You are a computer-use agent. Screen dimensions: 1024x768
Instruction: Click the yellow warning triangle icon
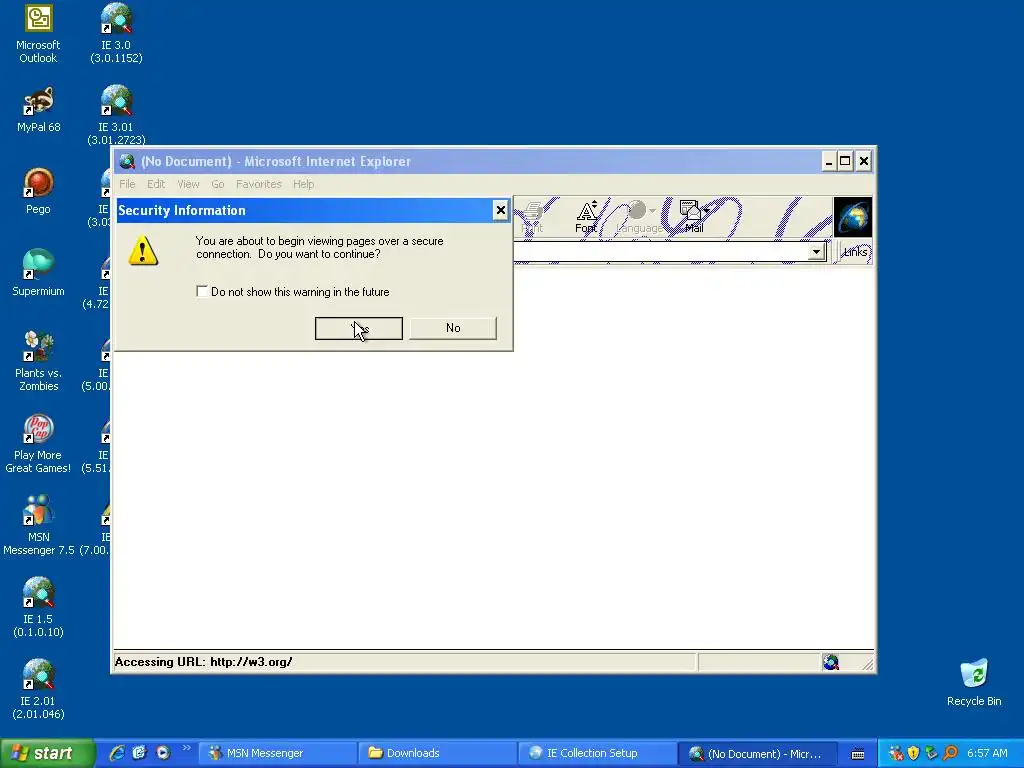pos(143,251)
